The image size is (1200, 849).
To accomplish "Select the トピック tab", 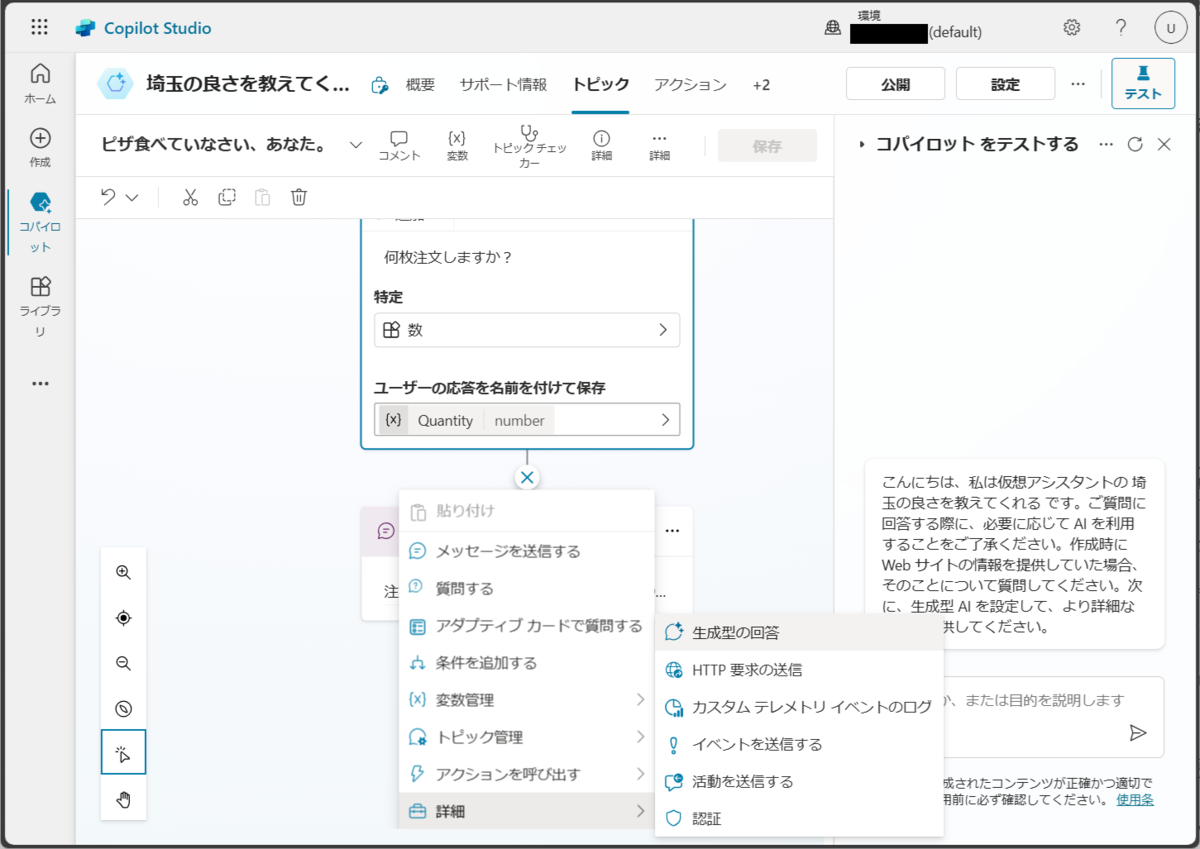I will [x=601, y=85].
